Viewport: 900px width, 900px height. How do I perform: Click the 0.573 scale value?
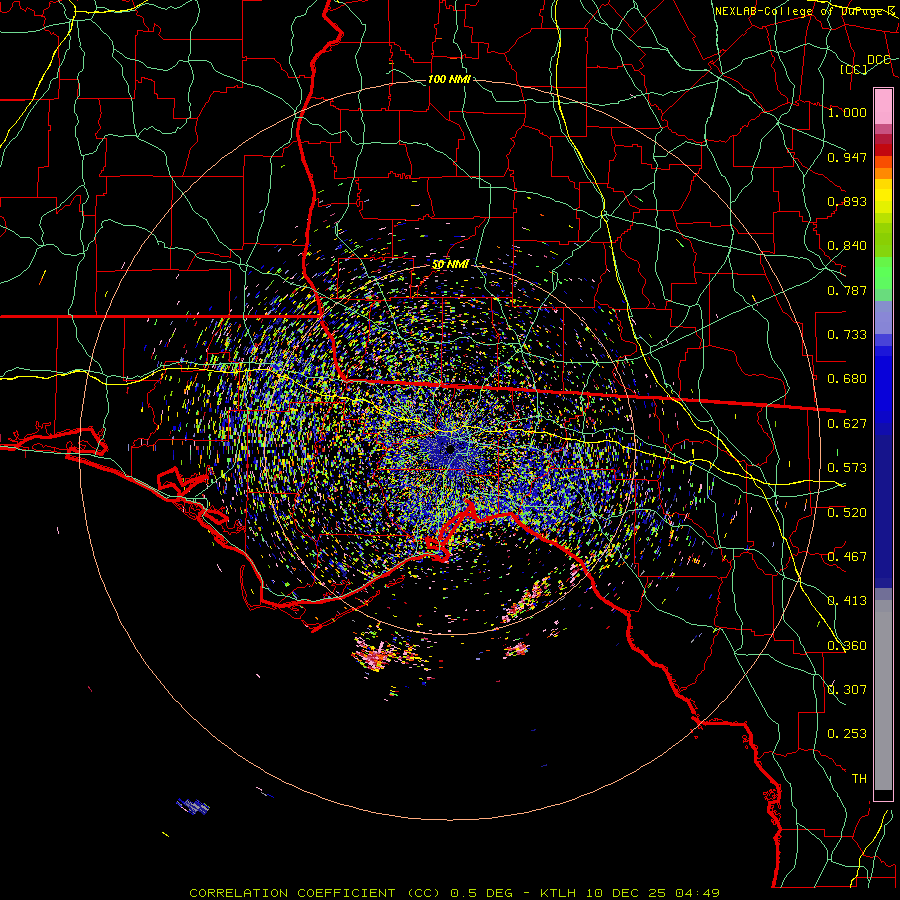tap(847, 468)
